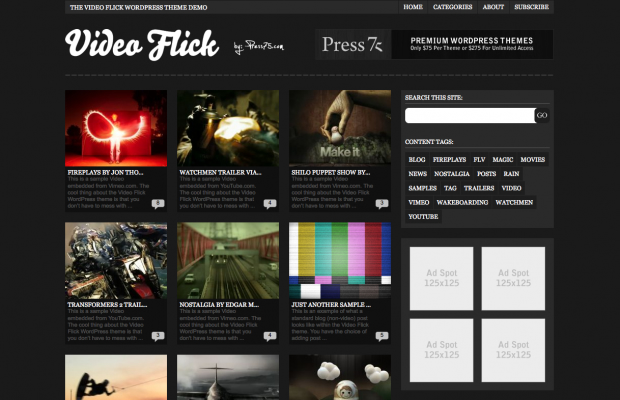Screen dimensions: 620x400
Task: Click the 'Shilo Puppet Show By...' title
Action: [x=331, y=173]
